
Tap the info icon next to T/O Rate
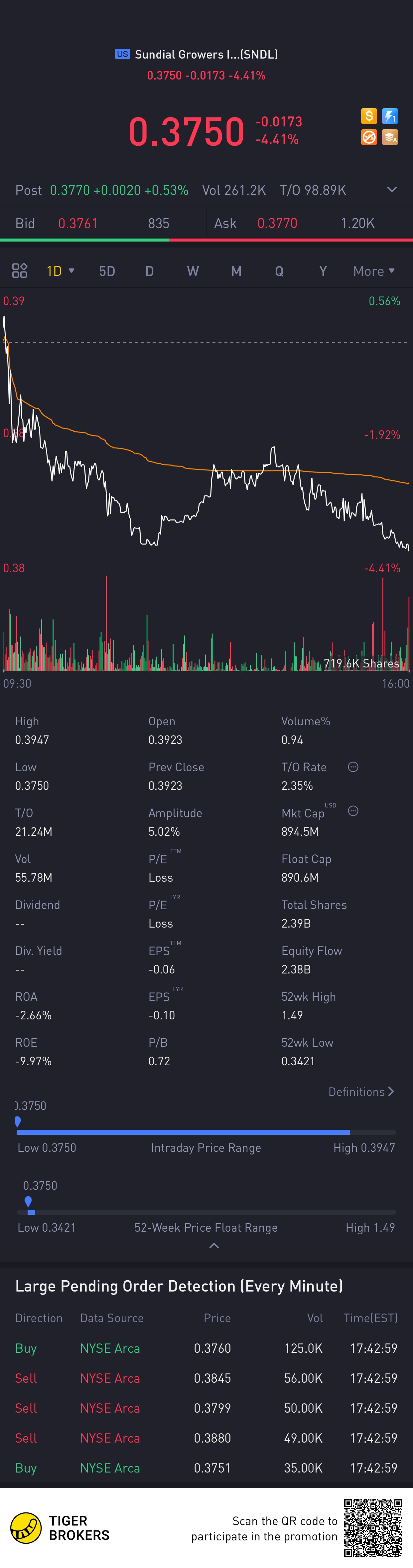[x=353, y=767]
